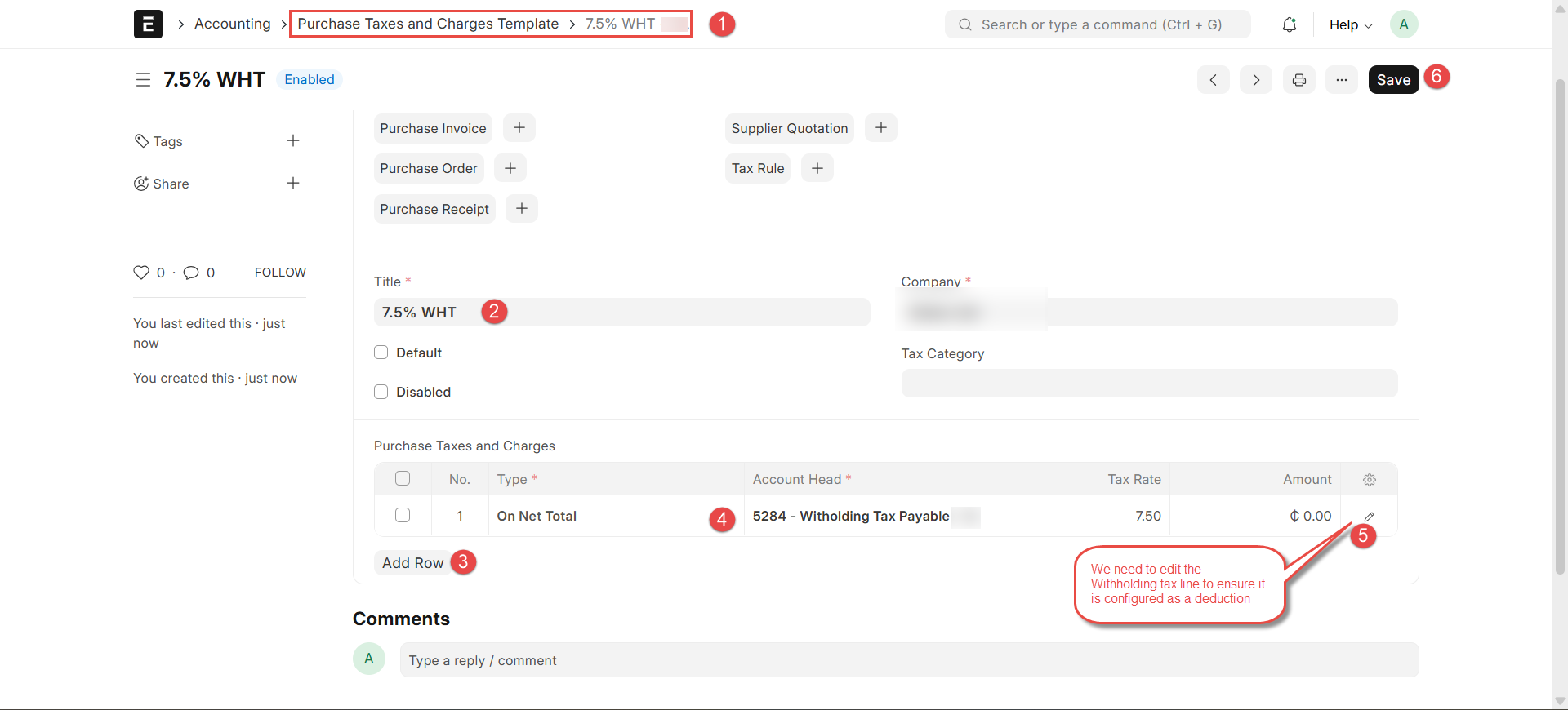Click Add Row button

(412, 563)
